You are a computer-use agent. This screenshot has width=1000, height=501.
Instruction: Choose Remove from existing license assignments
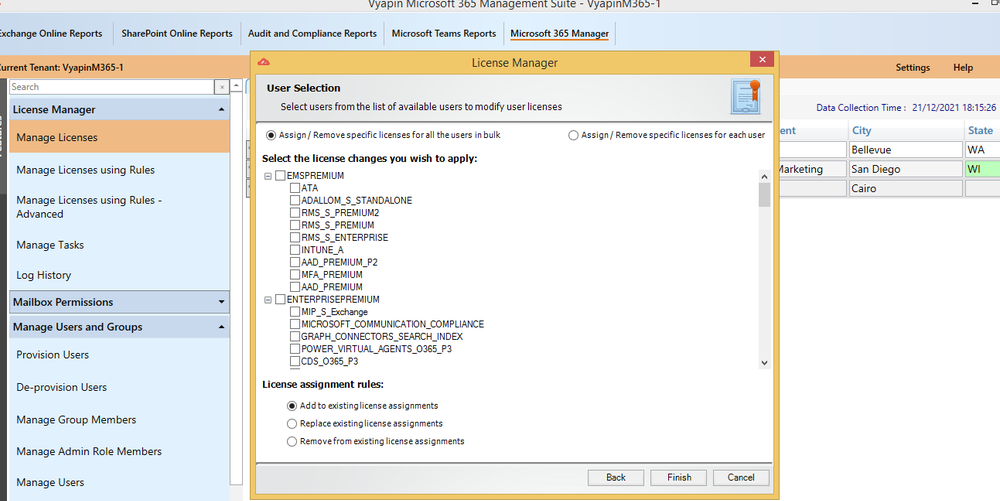[291, 442]
